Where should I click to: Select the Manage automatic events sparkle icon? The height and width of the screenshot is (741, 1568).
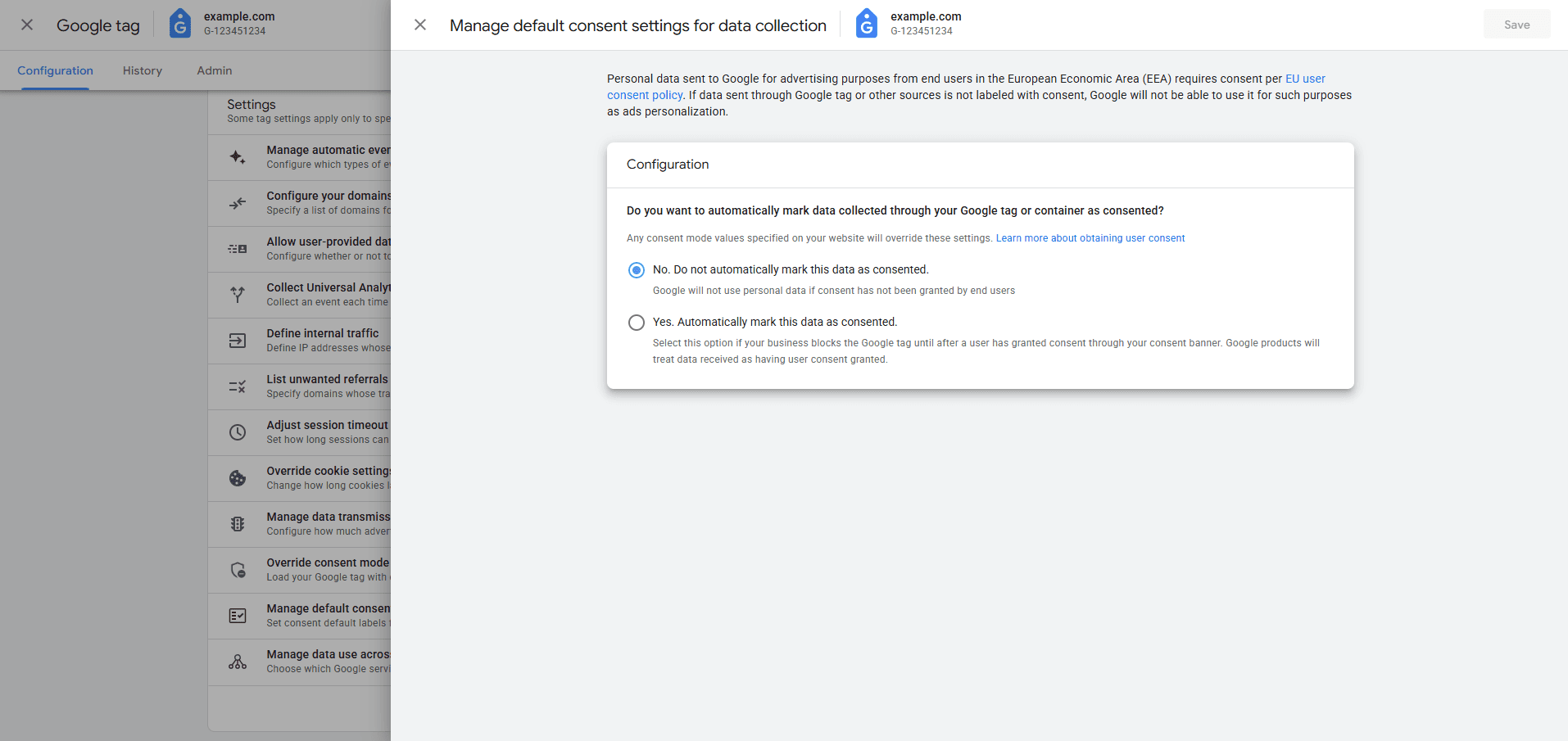(x=238, y=156)
